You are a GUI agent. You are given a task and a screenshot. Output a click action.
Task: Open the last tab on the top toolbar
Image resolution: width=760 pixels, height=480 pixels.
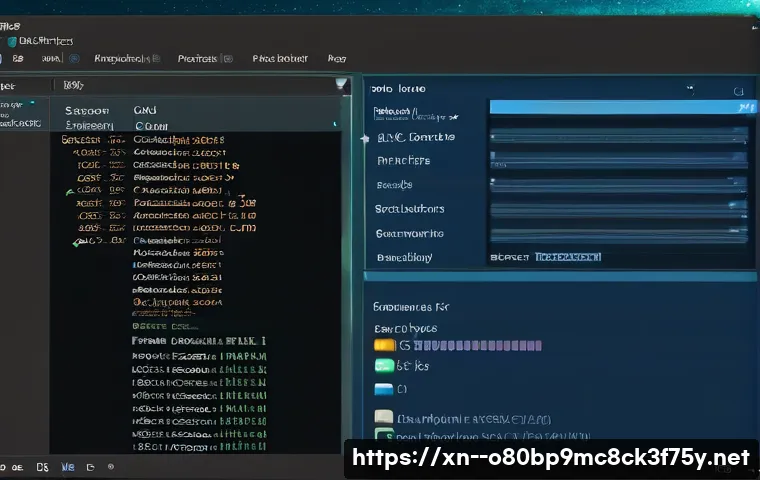[337, 59]
